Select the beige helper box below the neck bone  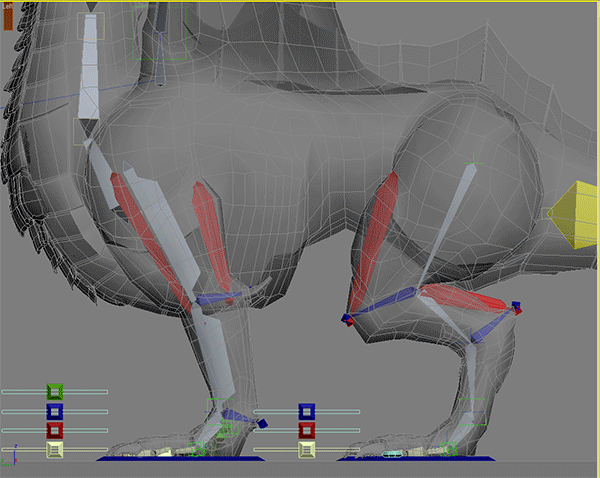click(x=86, y=132)
